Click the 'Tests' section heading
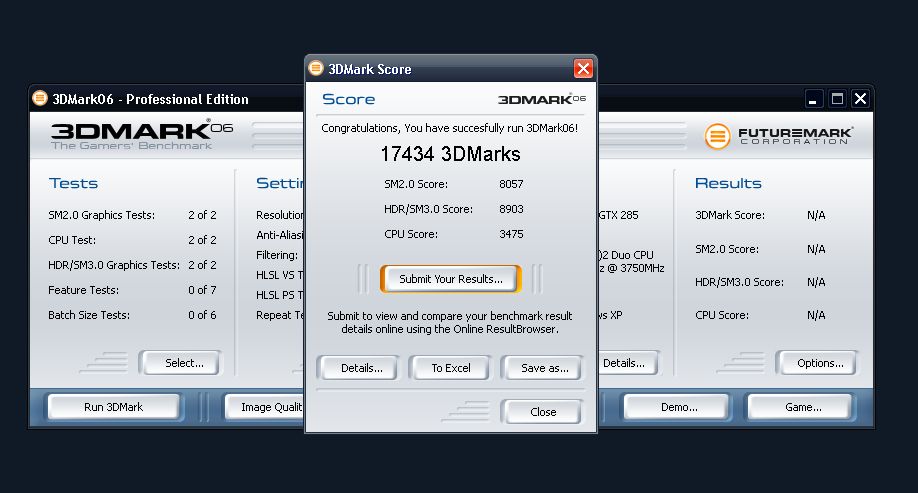 coord(73,183)
